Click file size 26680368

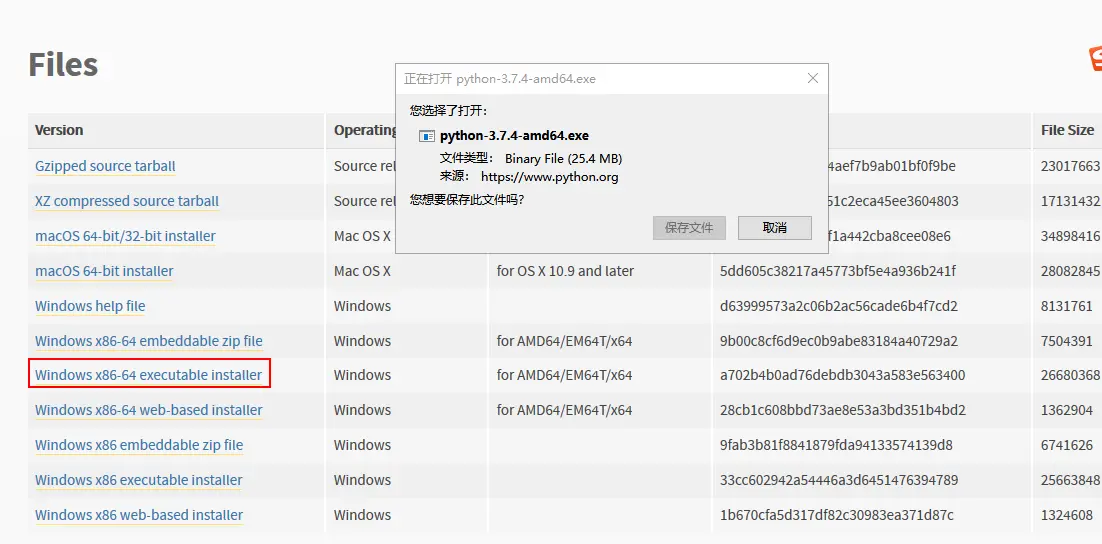tap(1070, 375)
